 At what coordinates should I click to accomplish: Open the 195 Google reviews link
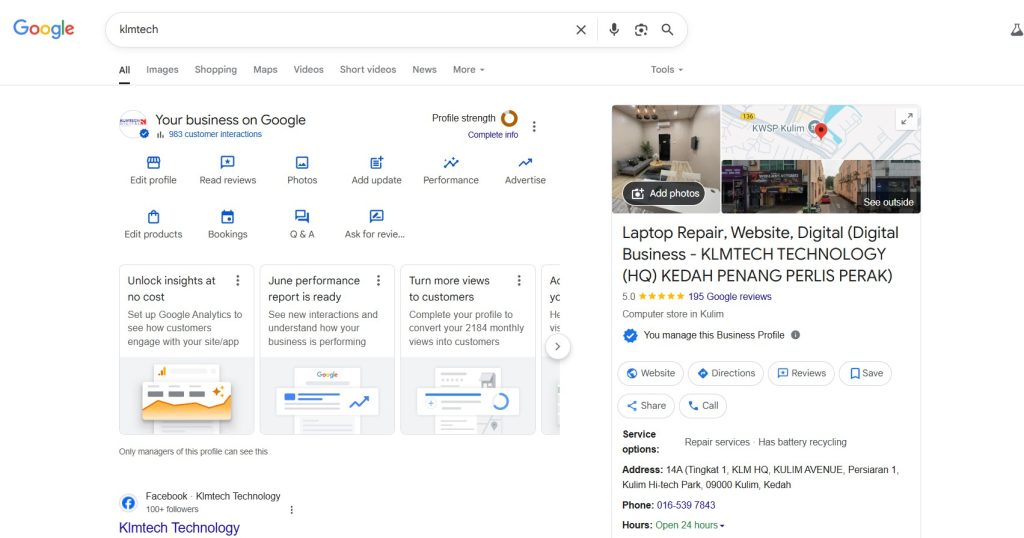pos(729,296)
